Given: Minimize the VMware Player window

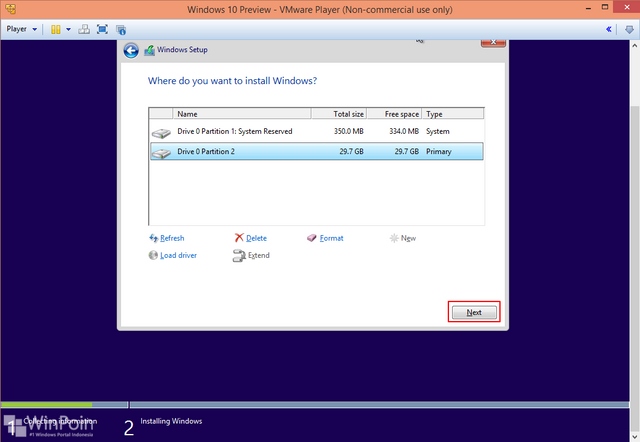Looking at the screenshot, I should pyautogui.click(x=588, y=8).
